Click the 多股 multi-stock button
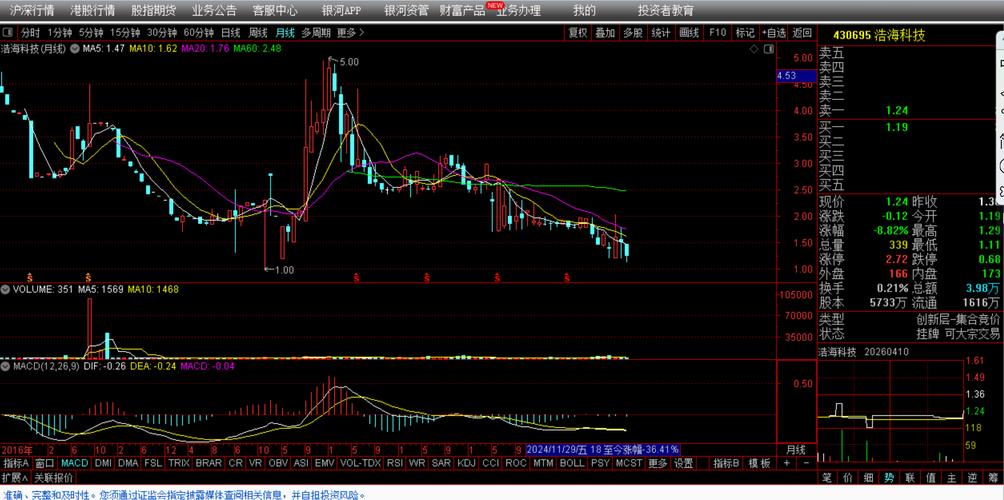 click(x=633, y=33)
